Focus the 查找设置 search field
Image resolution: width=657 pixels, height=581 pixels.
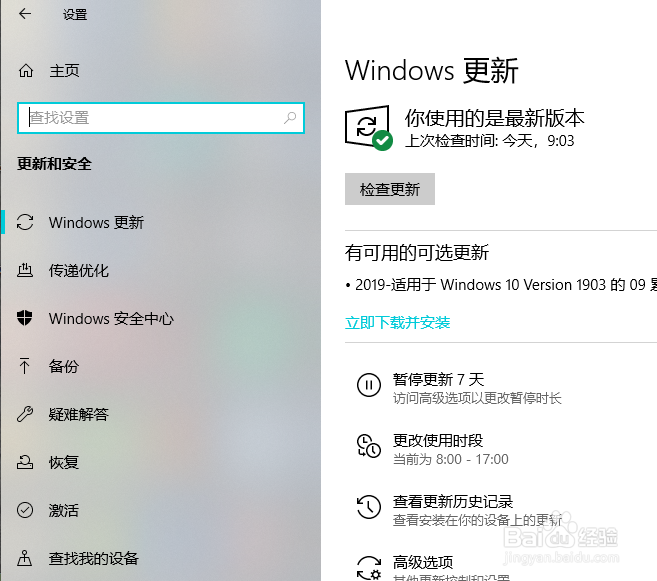click(161, 118)
